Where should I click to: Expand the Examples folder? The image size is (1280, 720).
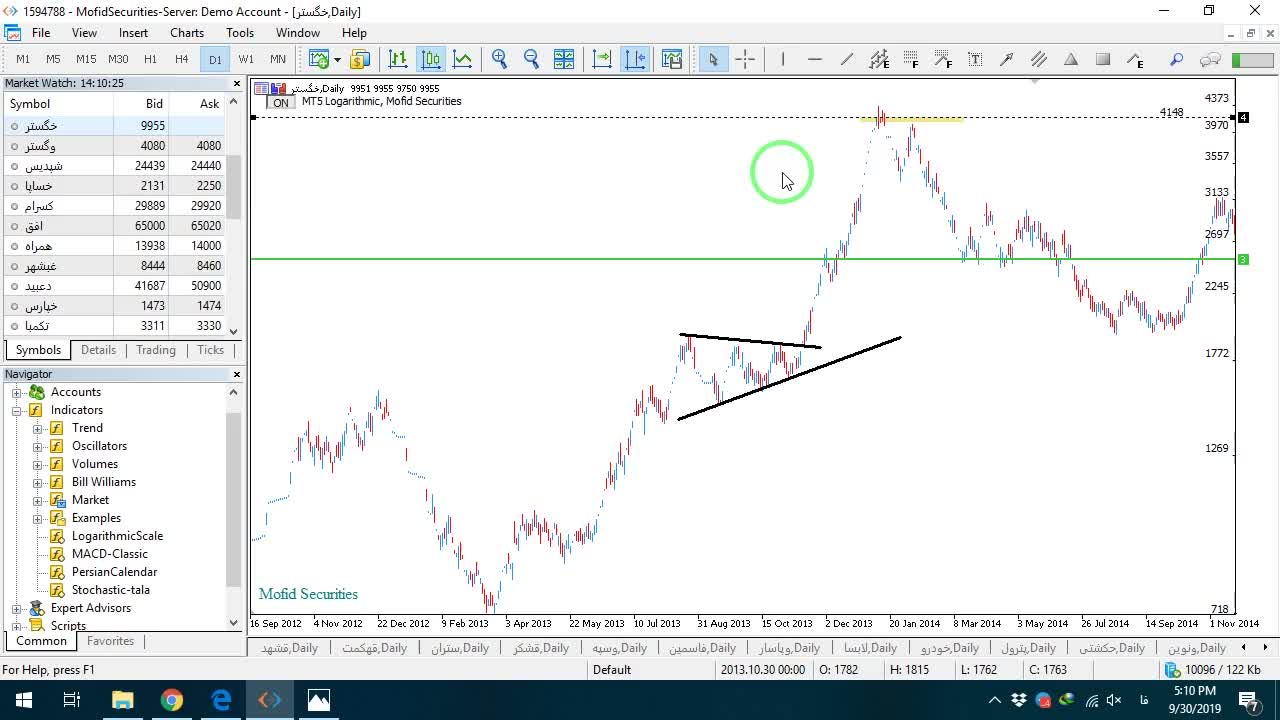click(38, 518)
